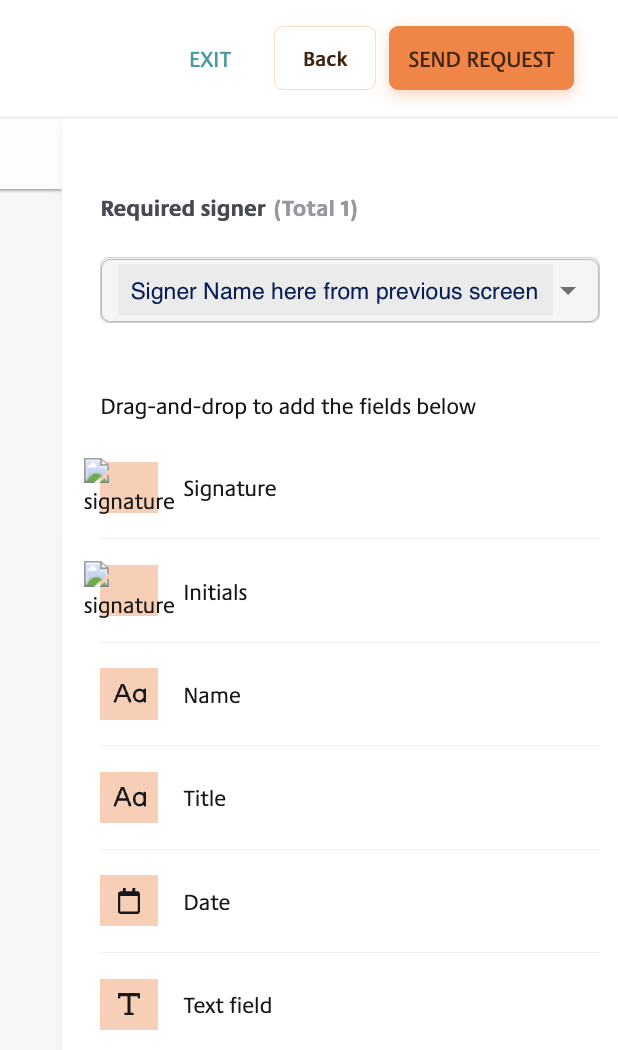Select the Text field T icon
This screenshot has width=618, height=1050.
point(129,1004)
